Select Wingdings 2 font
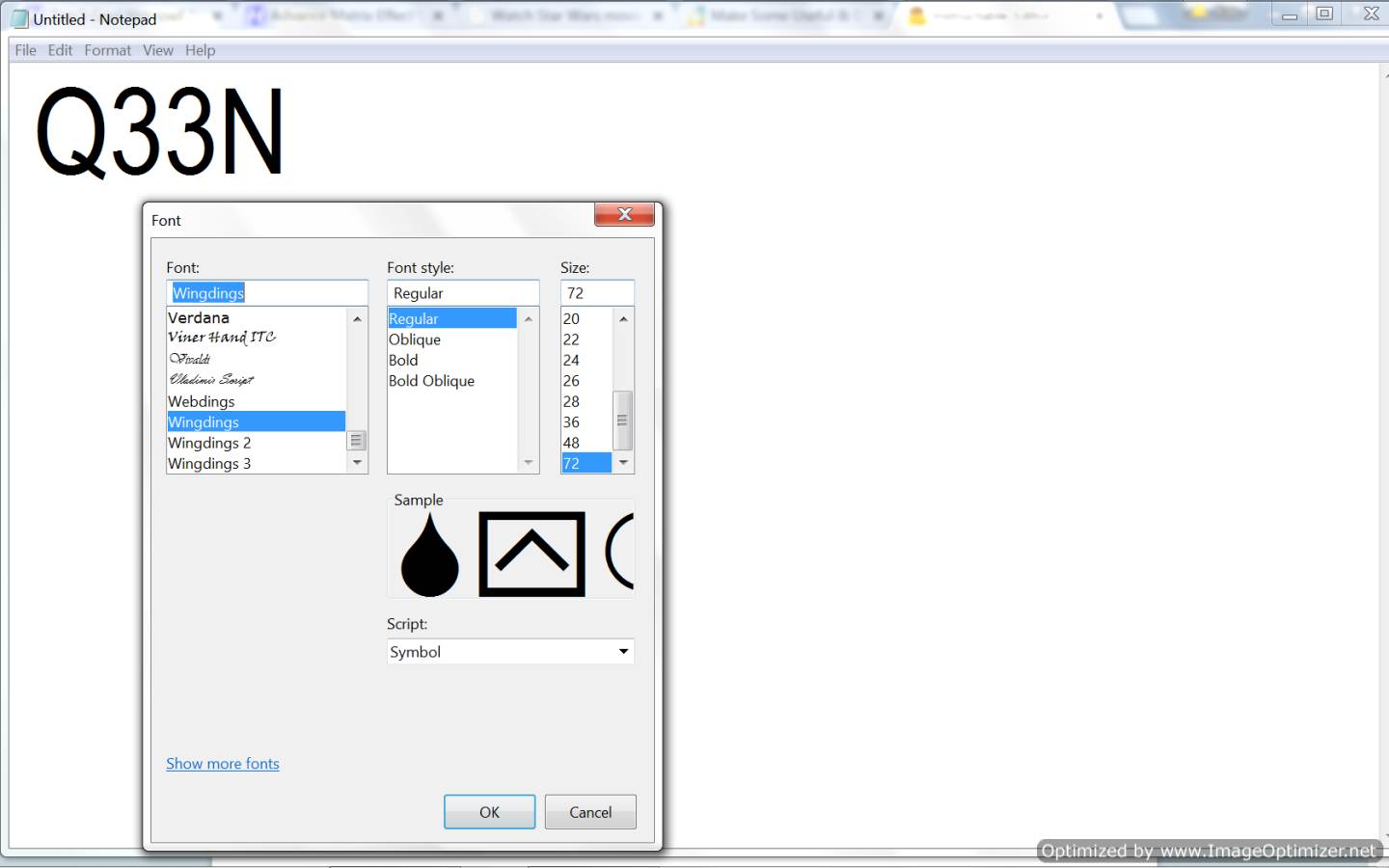Viewport: 1389px width, 868px height. pyautogui.click(x=256, y=443)
